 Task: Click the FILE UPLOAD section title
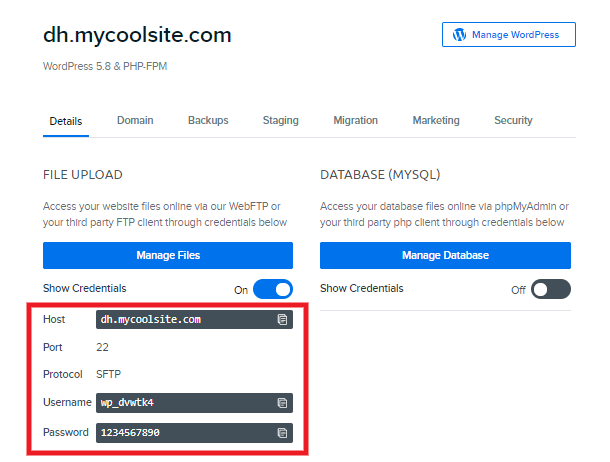point(83,175)
